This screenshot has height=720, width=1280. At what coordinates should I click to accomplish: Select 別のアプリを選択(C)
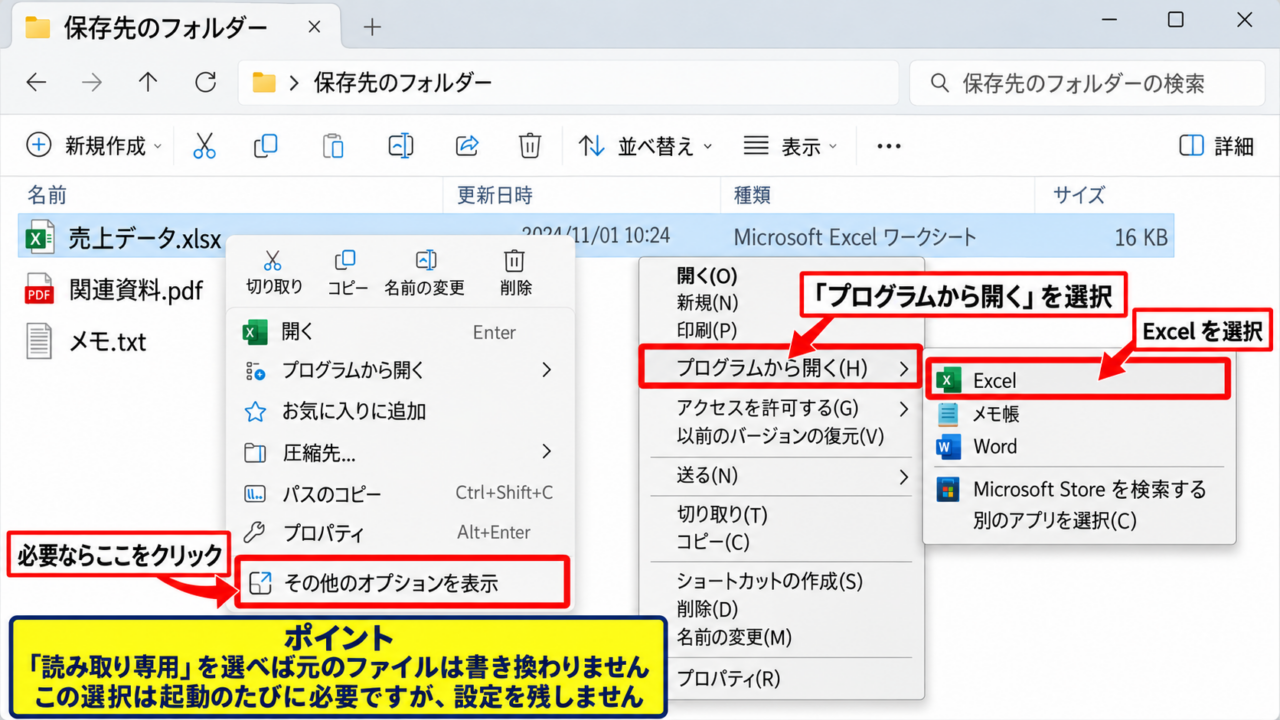point(1054,521)
